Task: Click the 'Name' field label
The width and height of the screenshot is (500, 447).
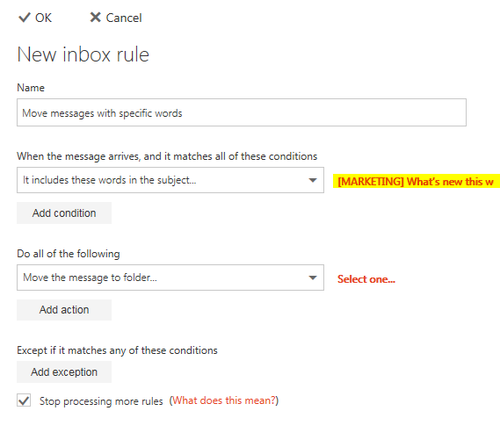Action: tap(31, 88)
